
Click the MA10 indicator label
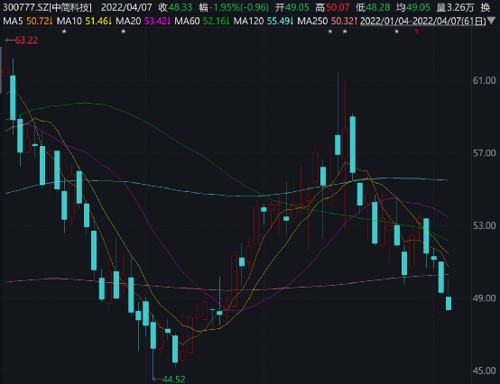click(x=69, y=21)
